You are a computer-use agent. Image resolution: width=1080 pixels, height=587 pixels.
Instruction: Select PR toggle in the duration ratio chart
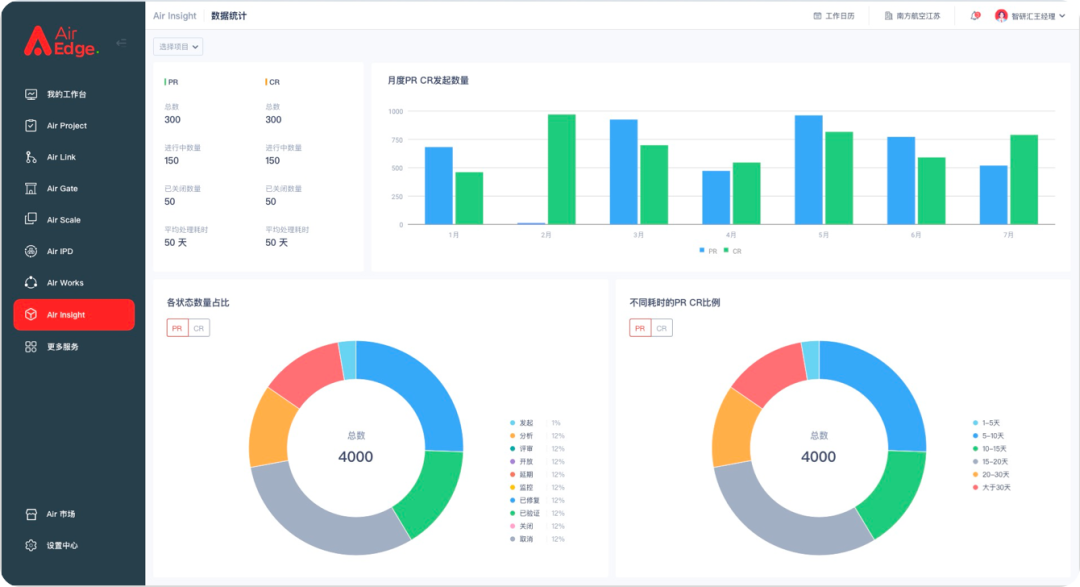[x=640, y=328]
